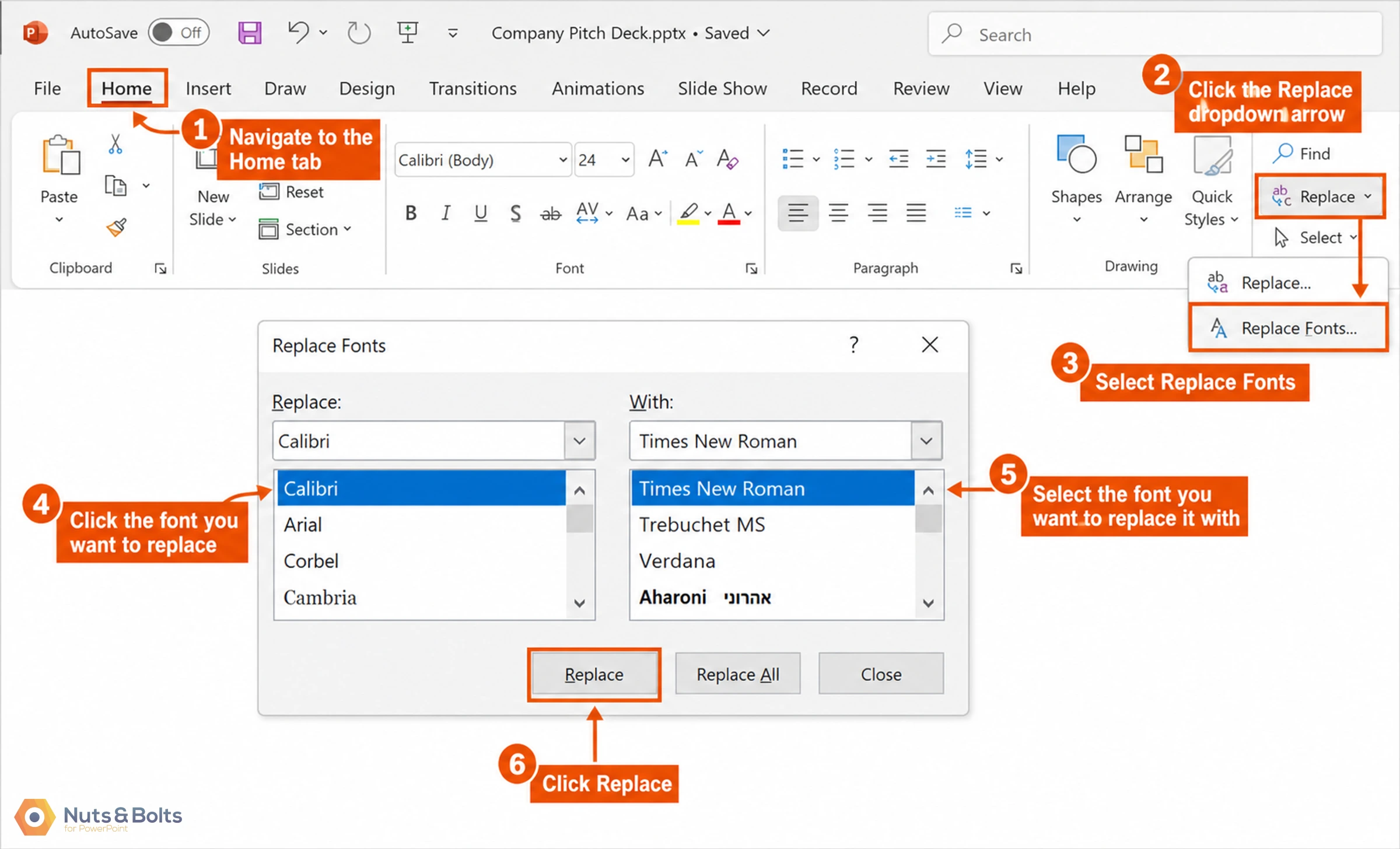The width and height of the screenshot is (1400, 849).
Task: Open the Design tab
Action: click(367, 88)
